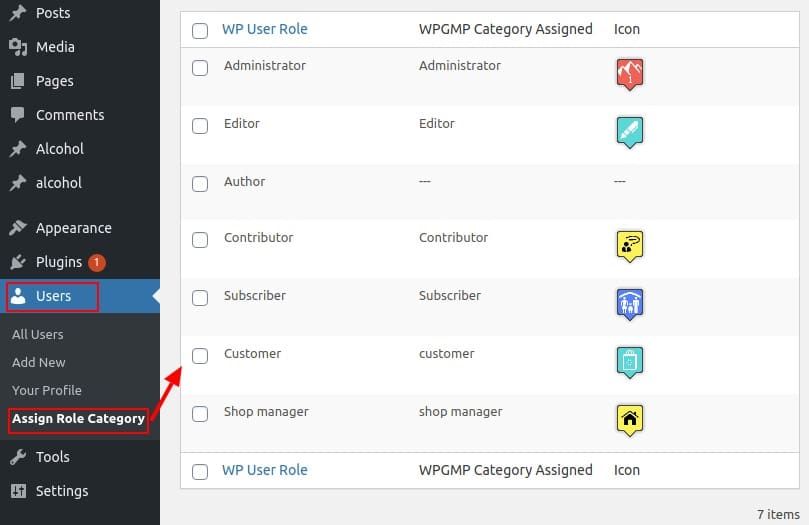The width and height of the screenshot is (809, 525).
Task: Click the Users person icon
Action: pyautogui.click(x=18, y=296)
